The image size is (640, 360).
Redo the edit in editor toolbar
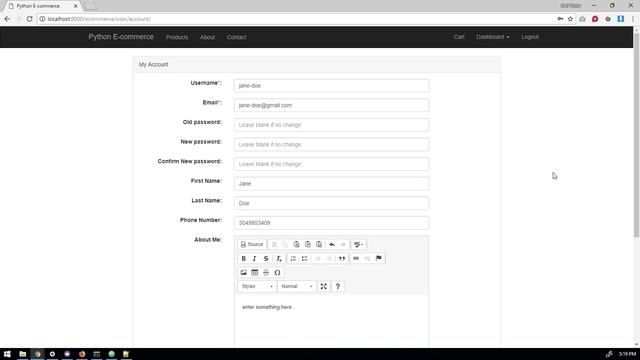(x=343, y=244)
